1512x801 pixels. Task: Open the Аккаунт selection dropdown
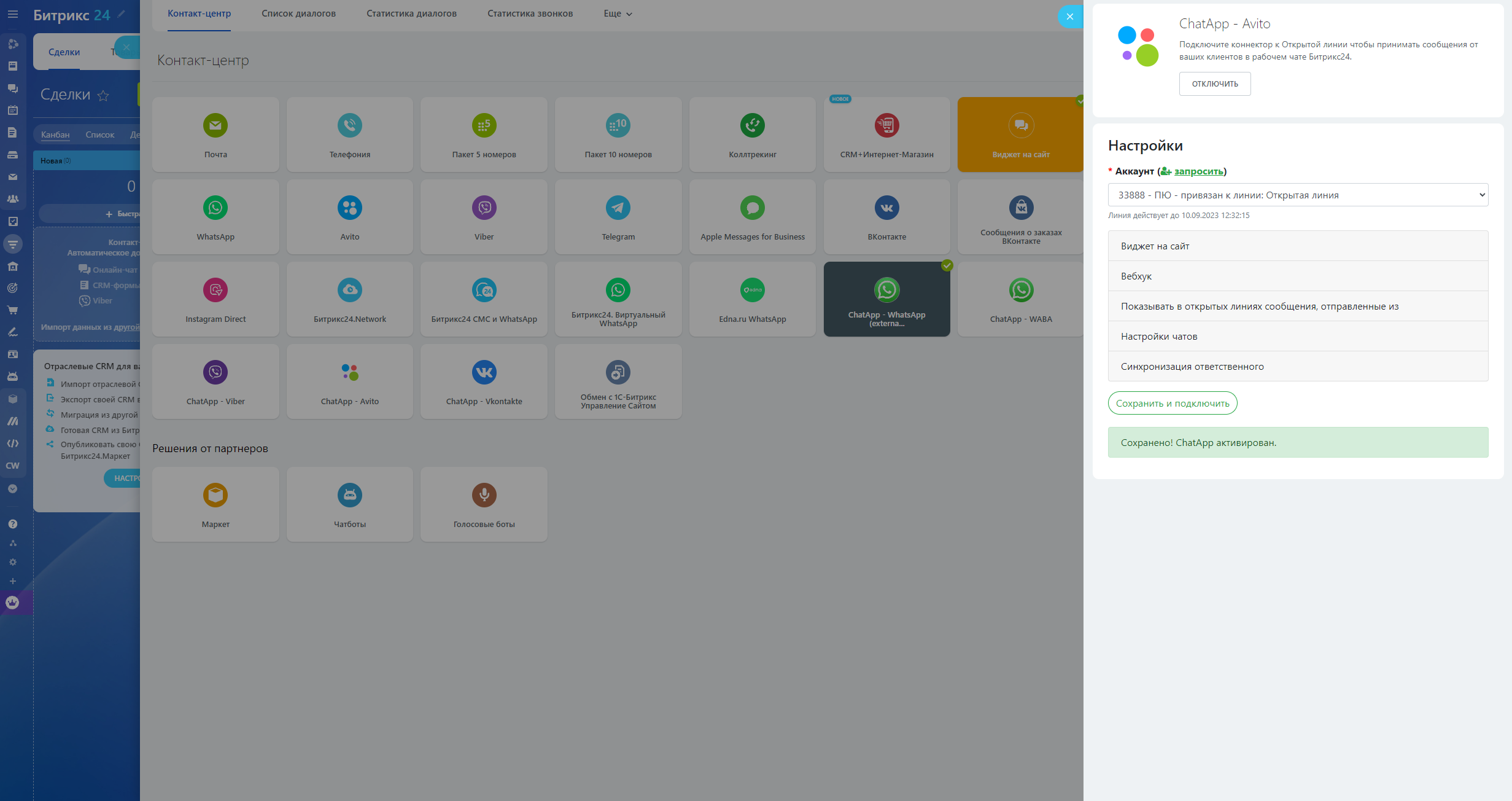click(x=1298, y=195)
